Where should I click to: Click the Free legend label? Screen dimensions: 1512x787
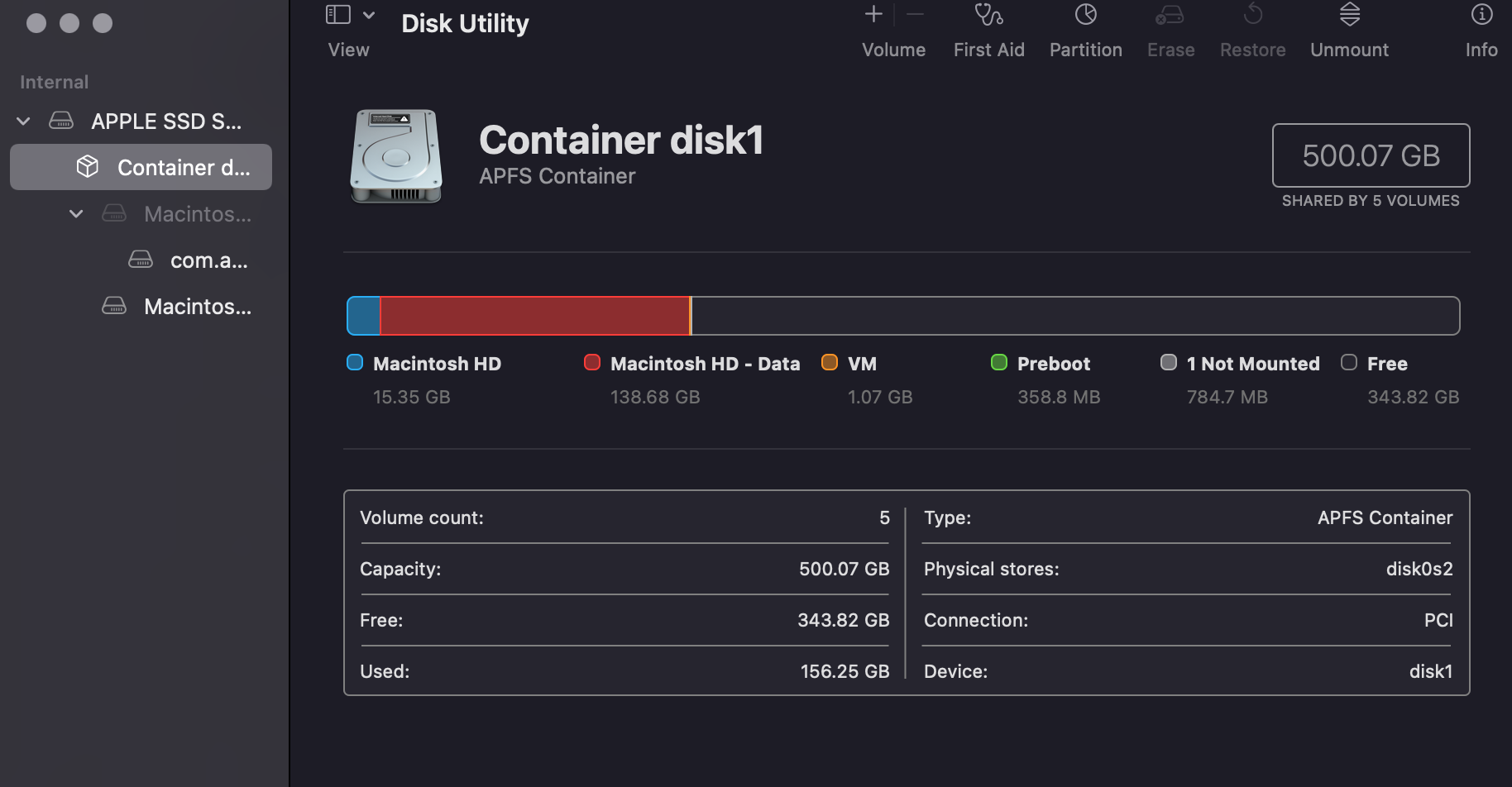pos(1387,364)
